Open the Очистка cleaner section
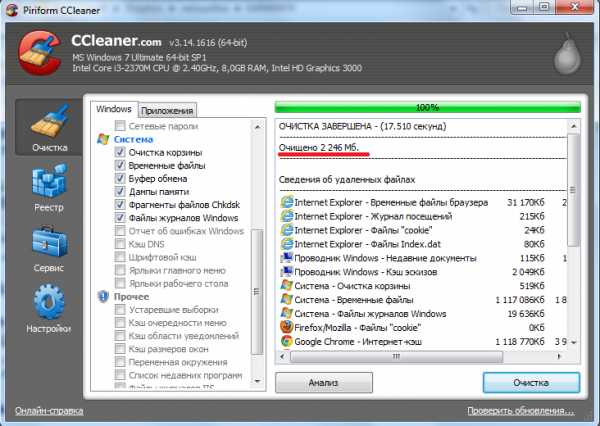Viewport: 600px width, 426px height. point(49,128)
